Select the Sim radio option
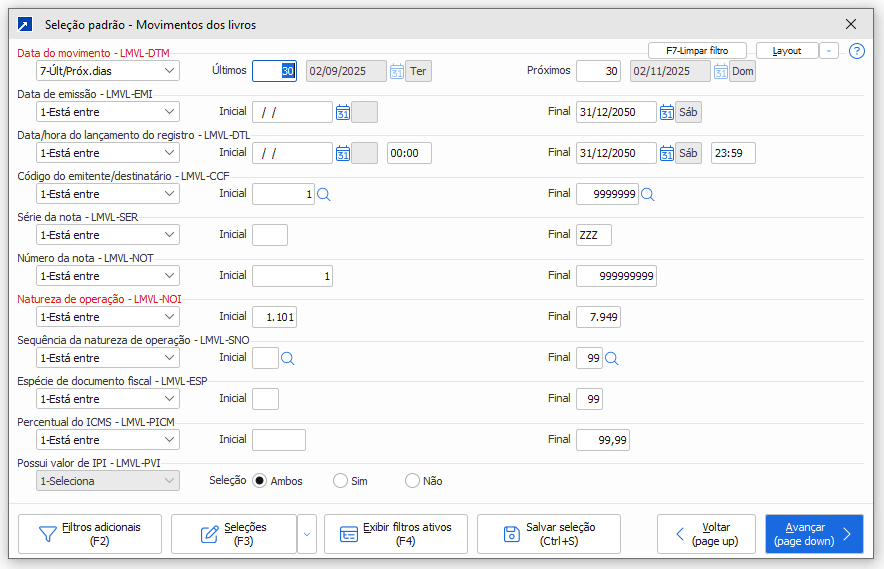The image size is (884, 569). (340, 481)
